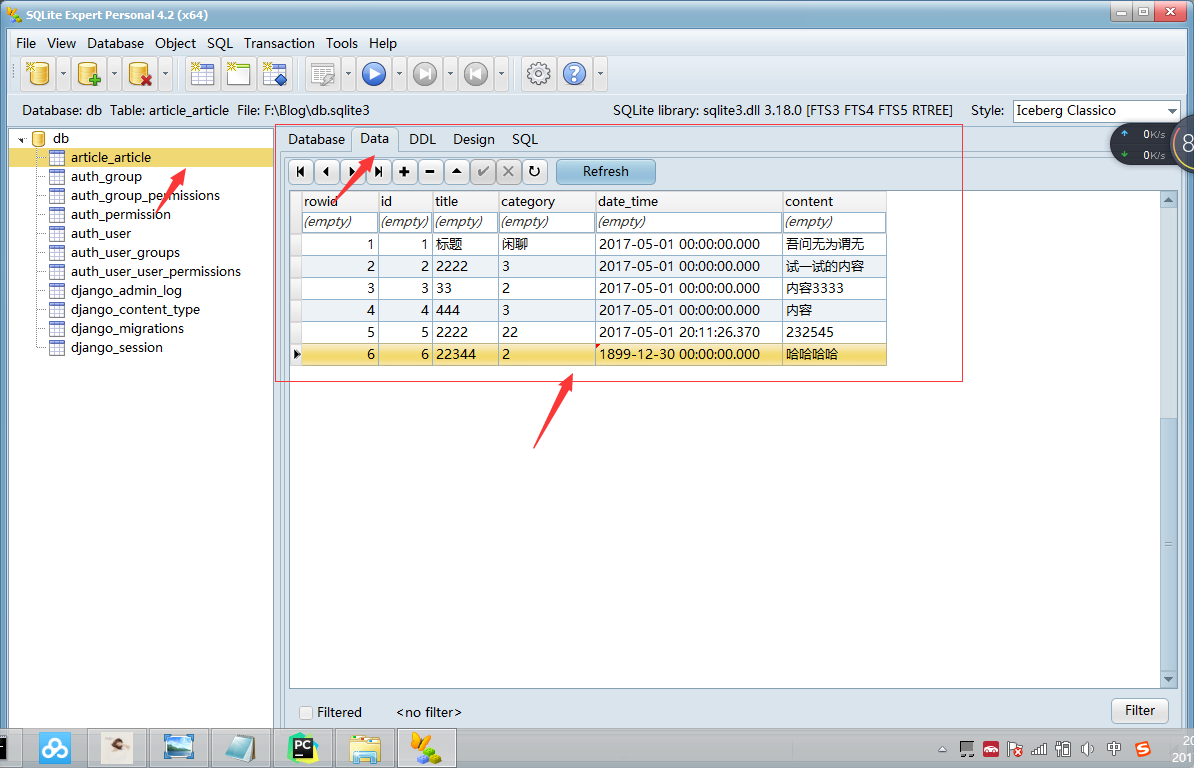Select the auth_user table in tree
The width and height of the screenshot is (1194, 768).
point(101,234)
